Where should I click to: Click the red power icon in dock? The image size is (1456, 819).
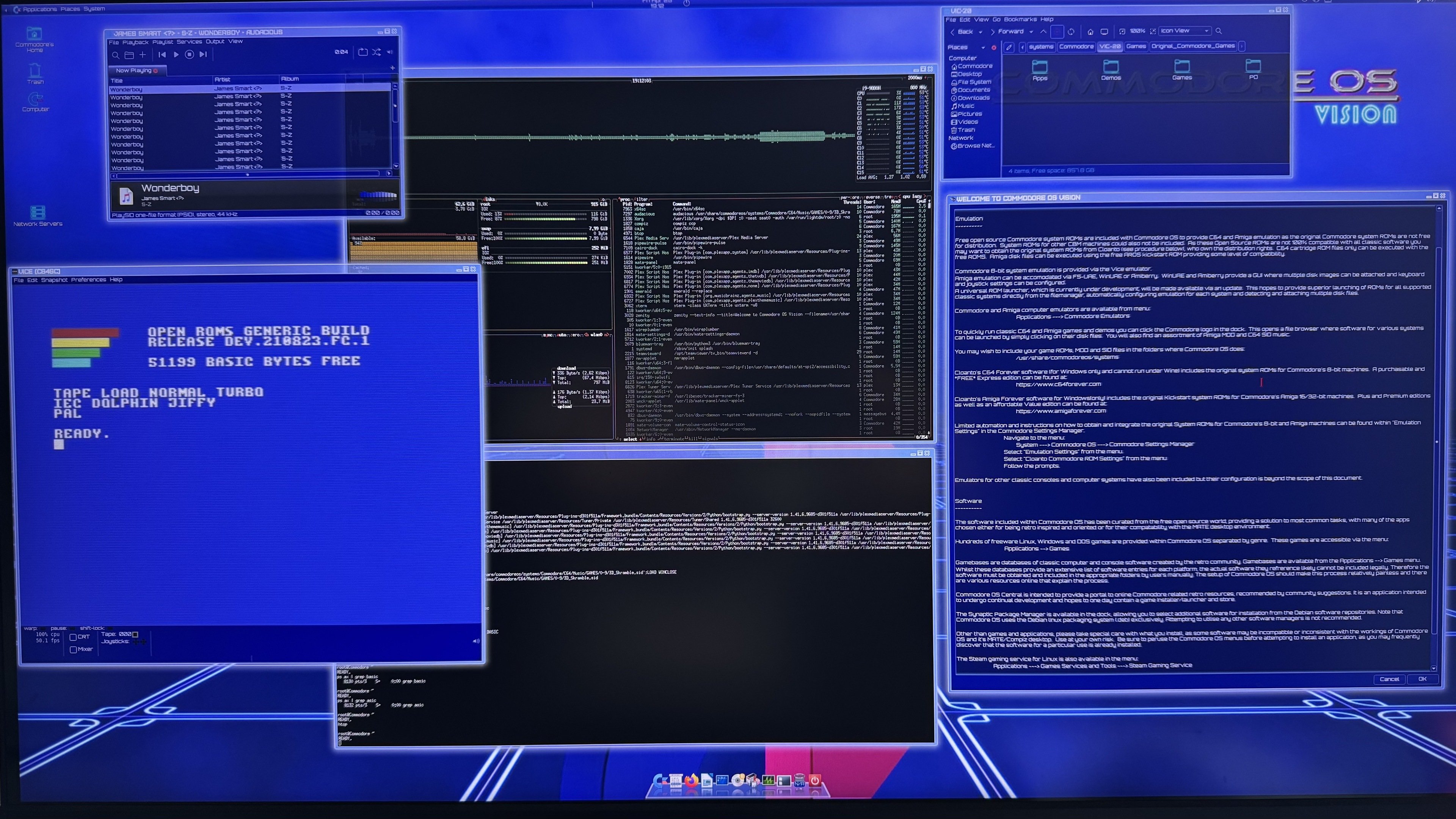[814, 781]
